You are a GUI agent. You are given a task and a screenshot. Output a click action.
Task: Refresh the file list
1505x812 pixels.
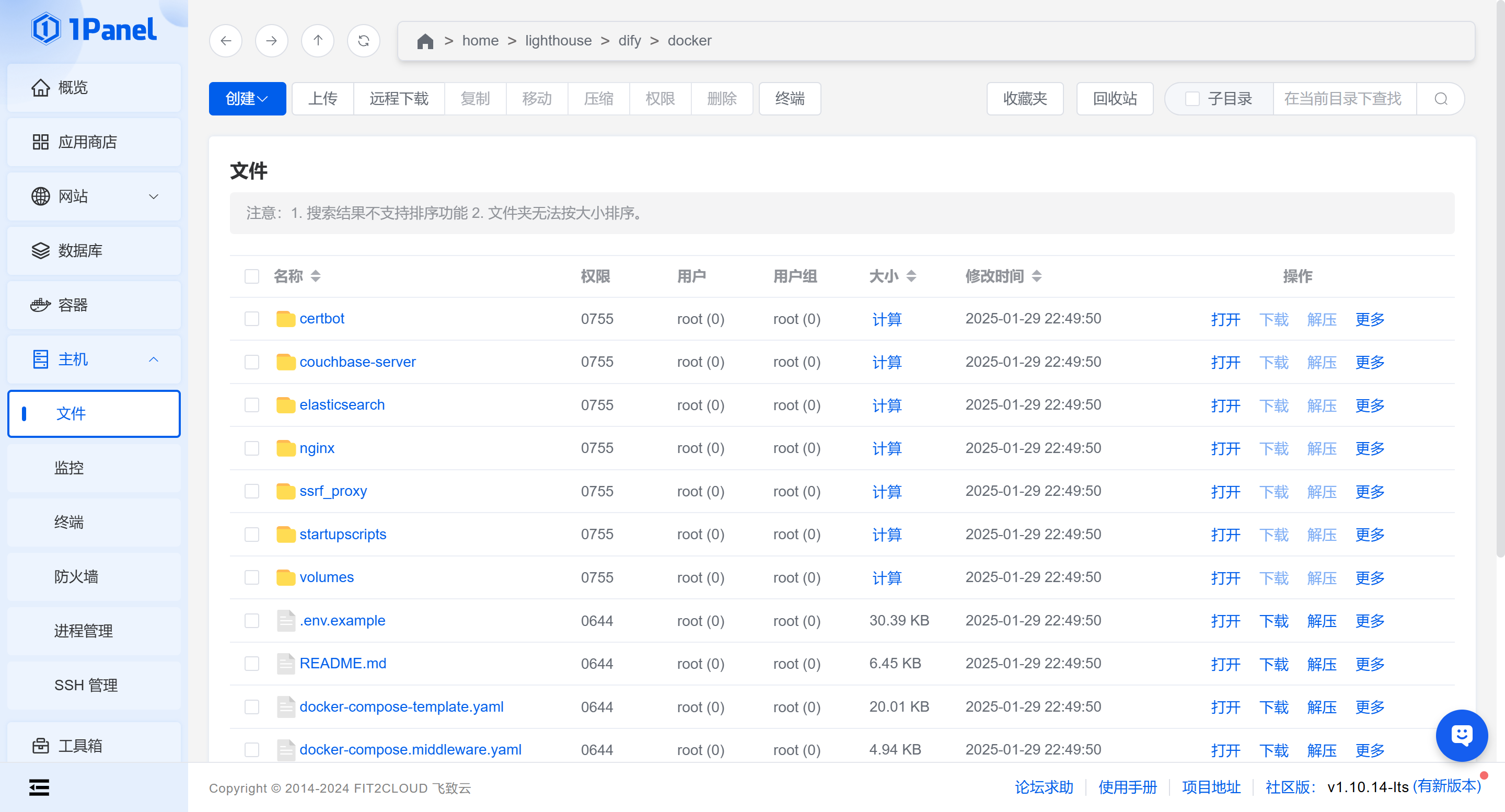(x=363, y=40)
